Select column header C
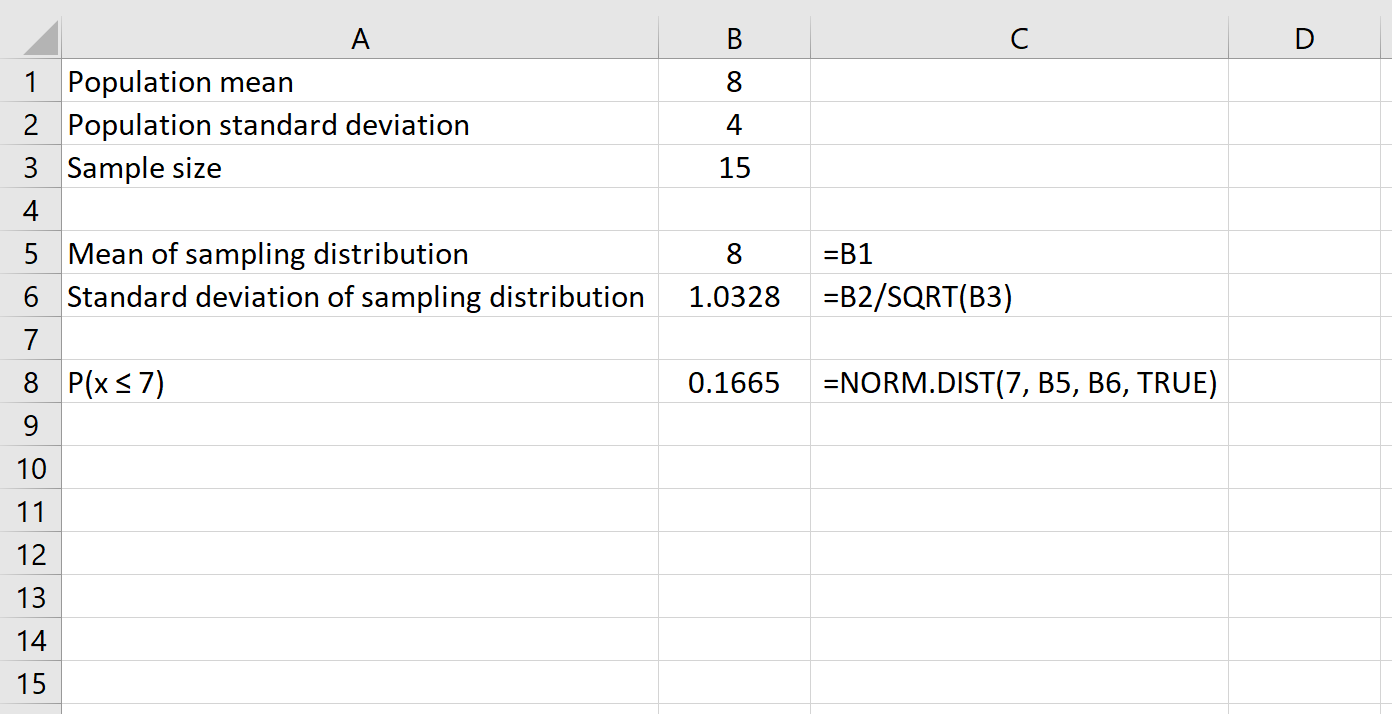The image size is (1392, 714). click(1017, 38)
